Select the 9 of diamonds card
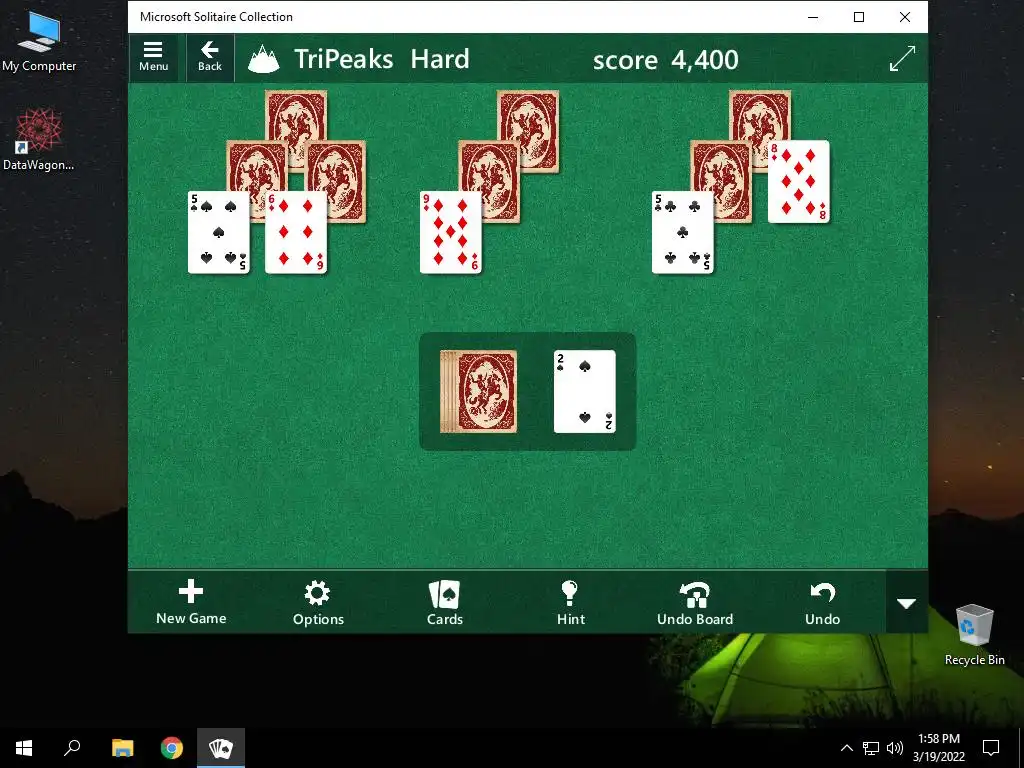This screenshot has height=768, width=1024. [451, 232]
